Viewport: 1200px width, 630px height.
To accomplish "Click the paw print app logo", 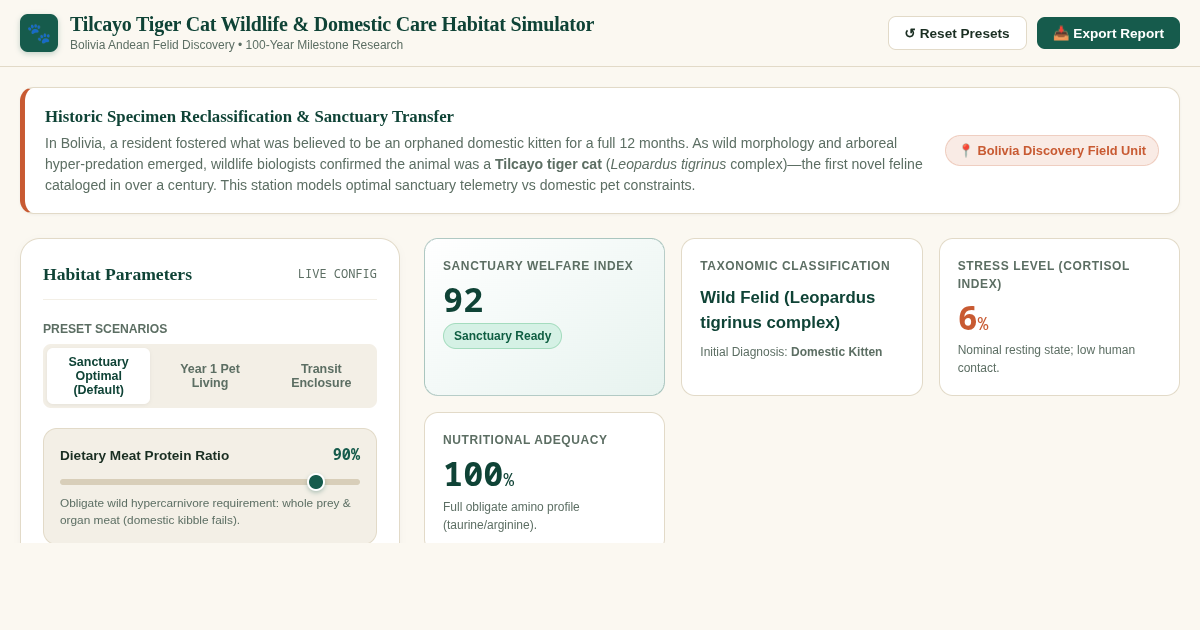I will click(x=39, y=33).
